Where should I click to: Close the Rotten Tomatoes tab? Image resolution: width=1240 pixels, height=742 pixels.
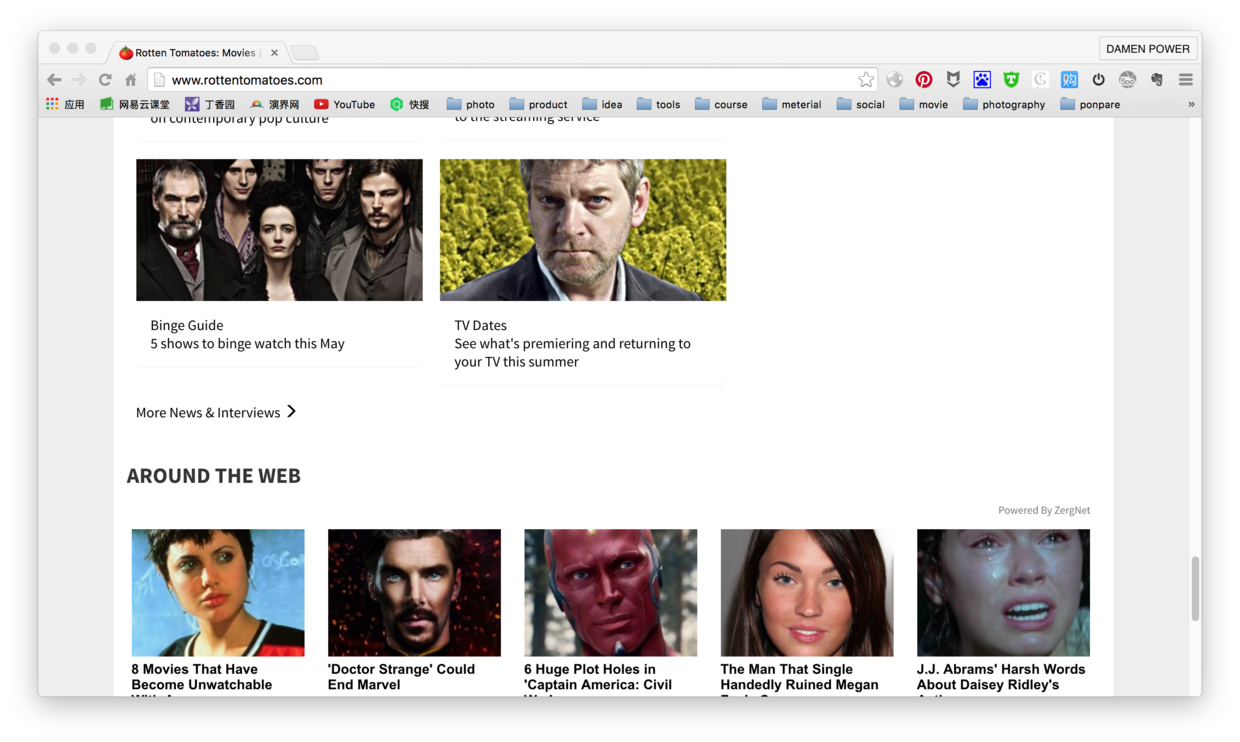274,53
